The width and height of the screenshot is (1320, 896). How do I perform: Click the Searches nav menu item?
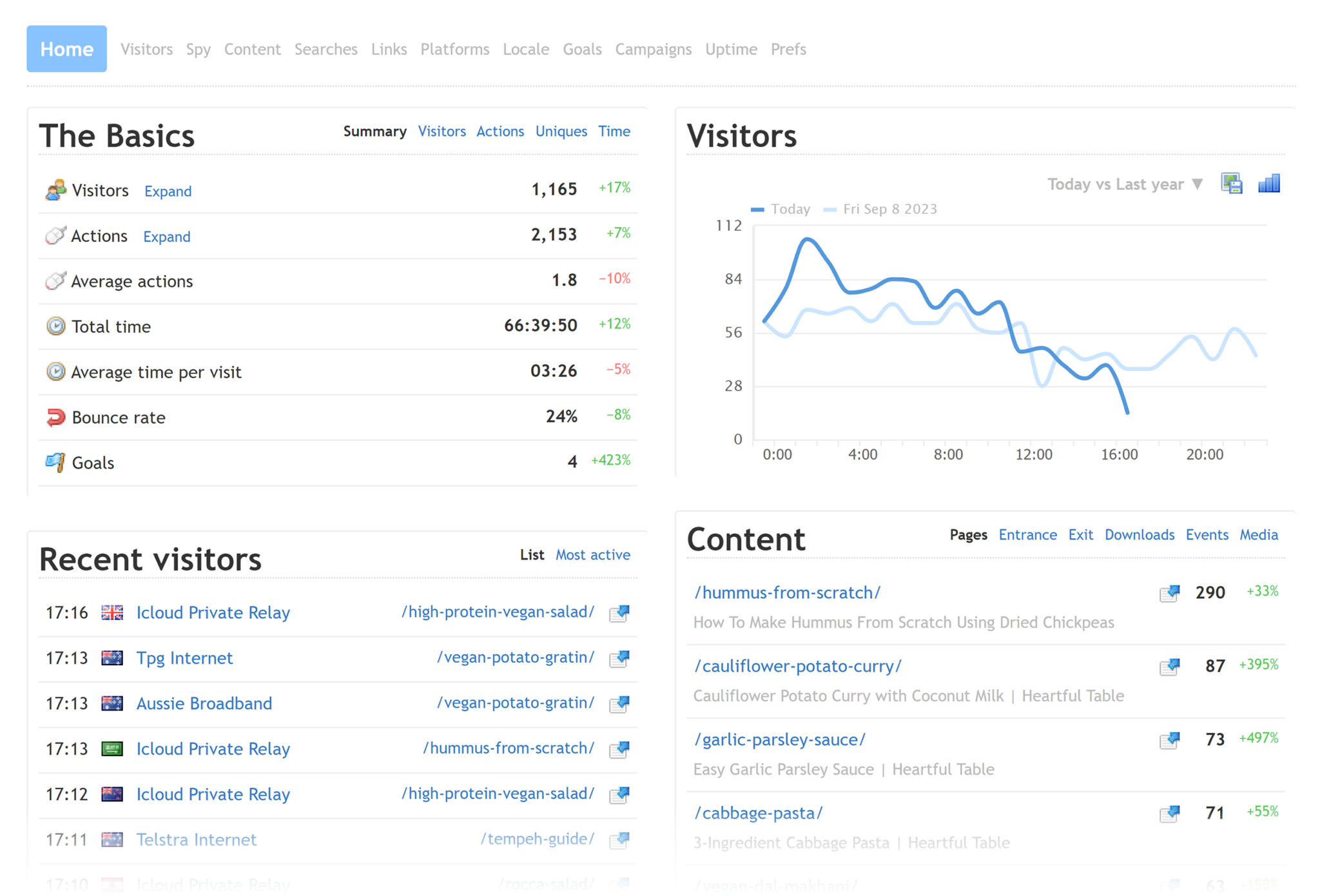[x=326, y=48]
